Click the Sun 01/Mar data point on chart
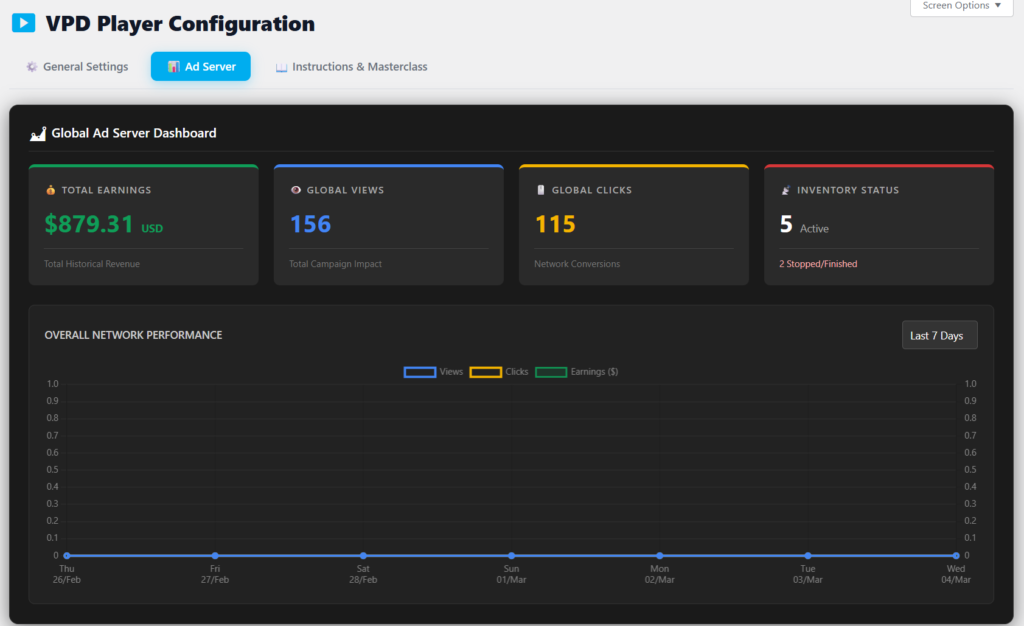The image size is (1024, 626). pyautogui.click(x=511, y=555)
